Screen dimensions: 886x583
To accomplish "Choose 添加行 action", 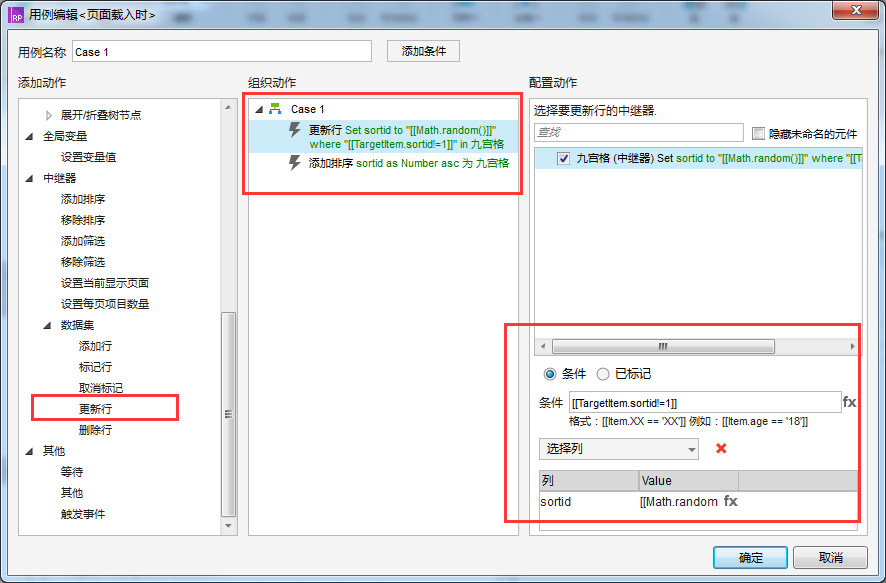I will (x=95, y=346).
